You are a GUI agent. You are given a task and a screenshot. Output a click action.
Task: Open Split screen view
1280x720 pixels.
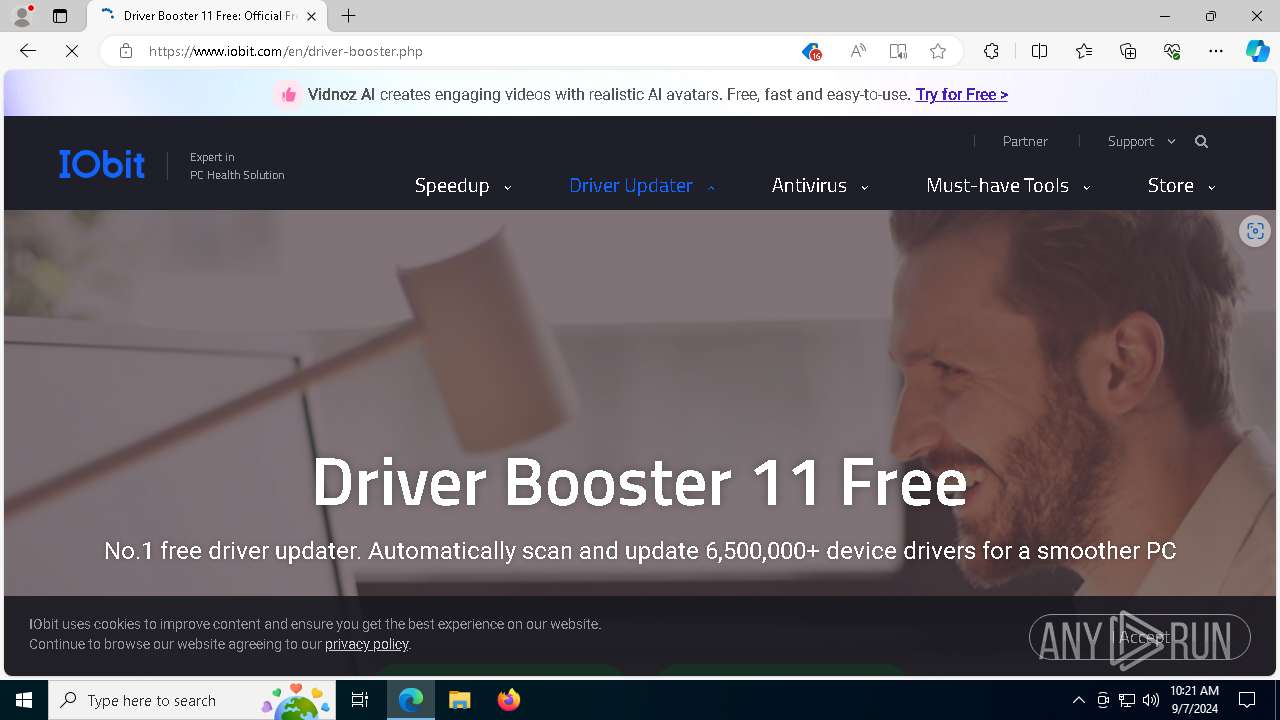pyautogui.click(x=1039, y=51)
